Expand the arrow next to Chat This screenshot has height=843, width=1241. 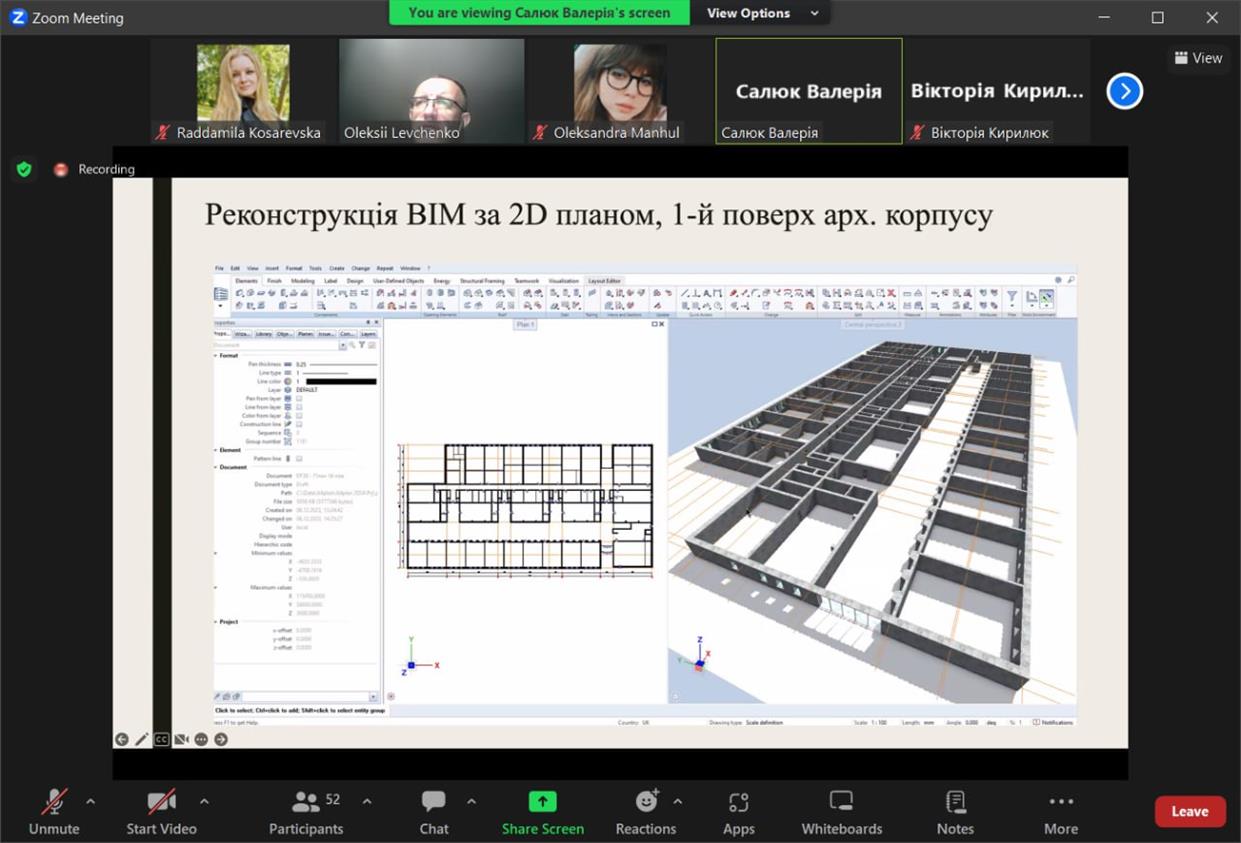point(471,801)
